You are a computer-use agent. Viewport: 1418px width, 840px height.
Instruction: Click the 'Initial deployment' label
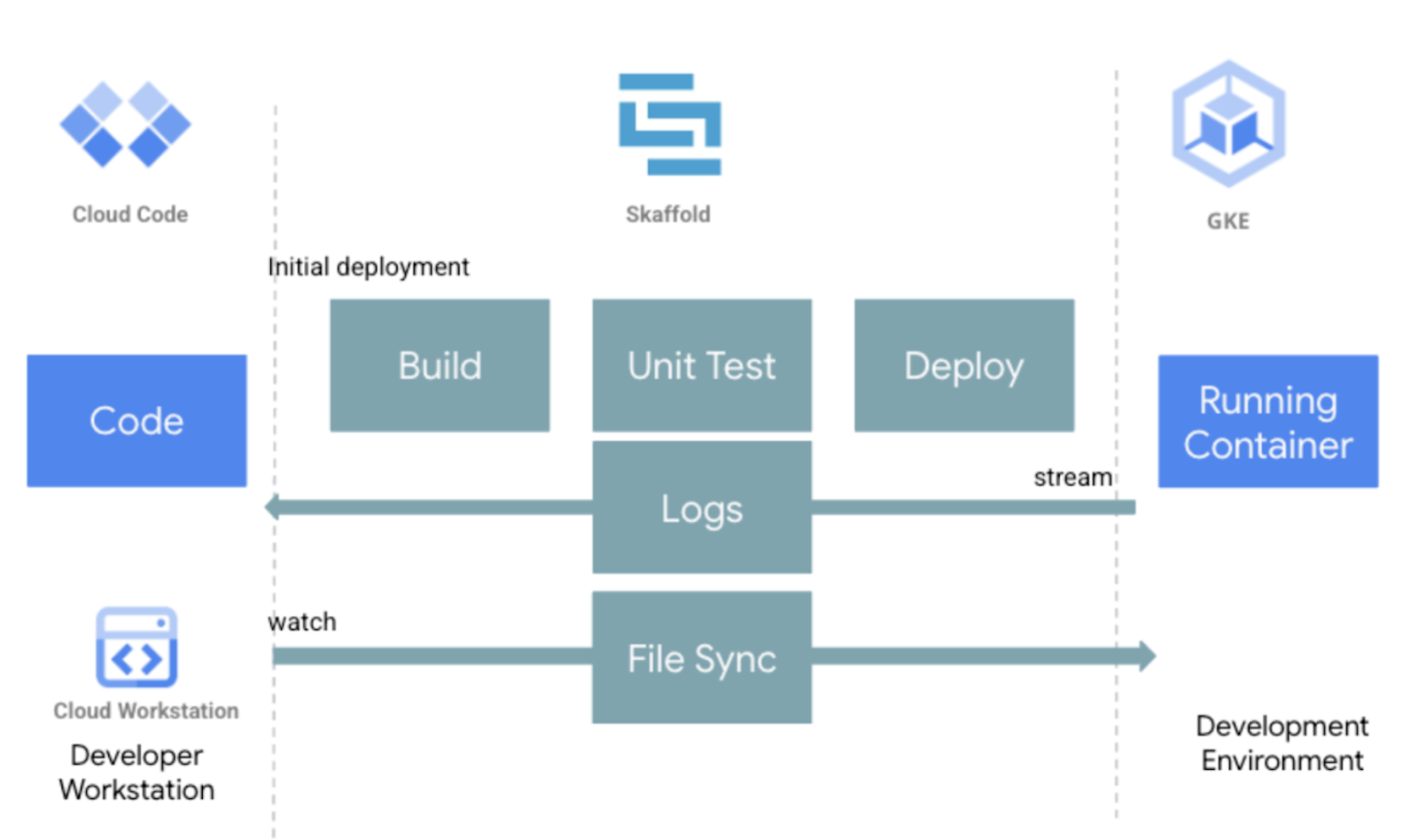(368, 267)
